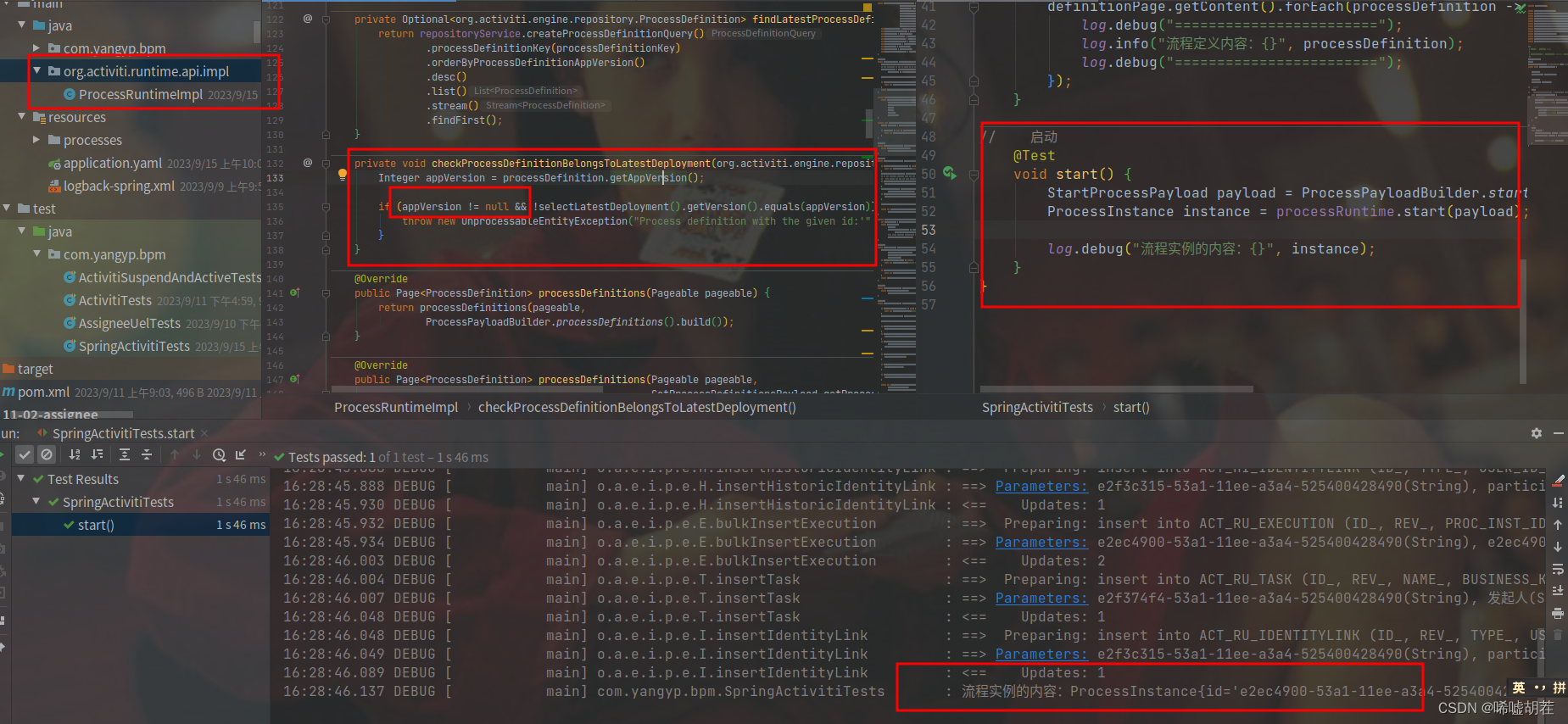Toggle the Show Passed tests filter
1568x724 pixels.
25,455
